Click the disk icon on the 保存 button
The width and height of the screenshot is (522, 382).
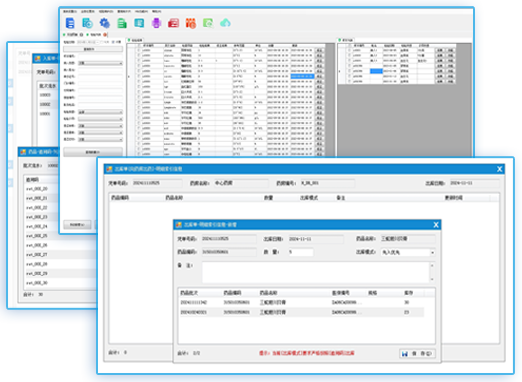pyautogui.click(x=405, y=354)
